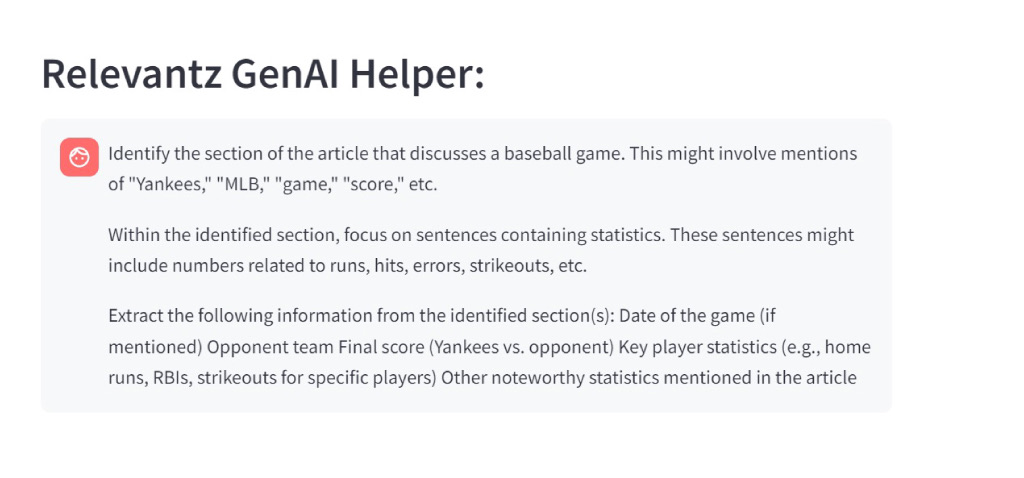The width and height of the screenshot is (1024, 478).
Task: Click the red chat avatar icon
Action: [79, 157]
